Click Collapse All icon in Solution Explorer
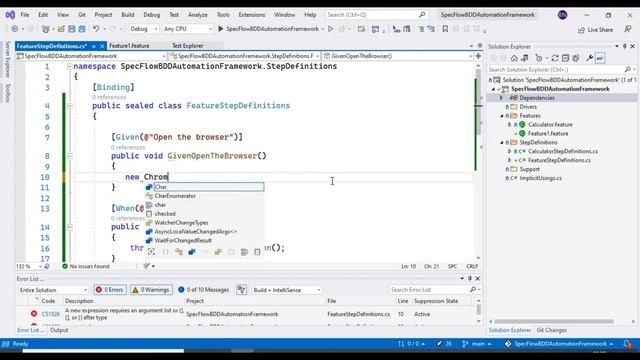The width and height of the screenshot is (640, 360). (x=565, y=58)
